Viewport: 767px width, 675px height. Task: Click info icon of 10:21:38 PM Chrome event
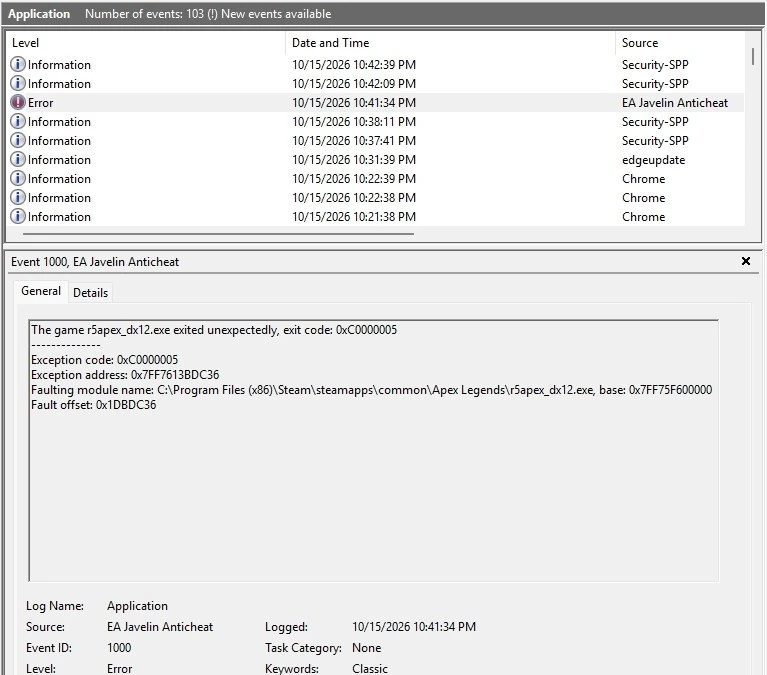[18, 217]
